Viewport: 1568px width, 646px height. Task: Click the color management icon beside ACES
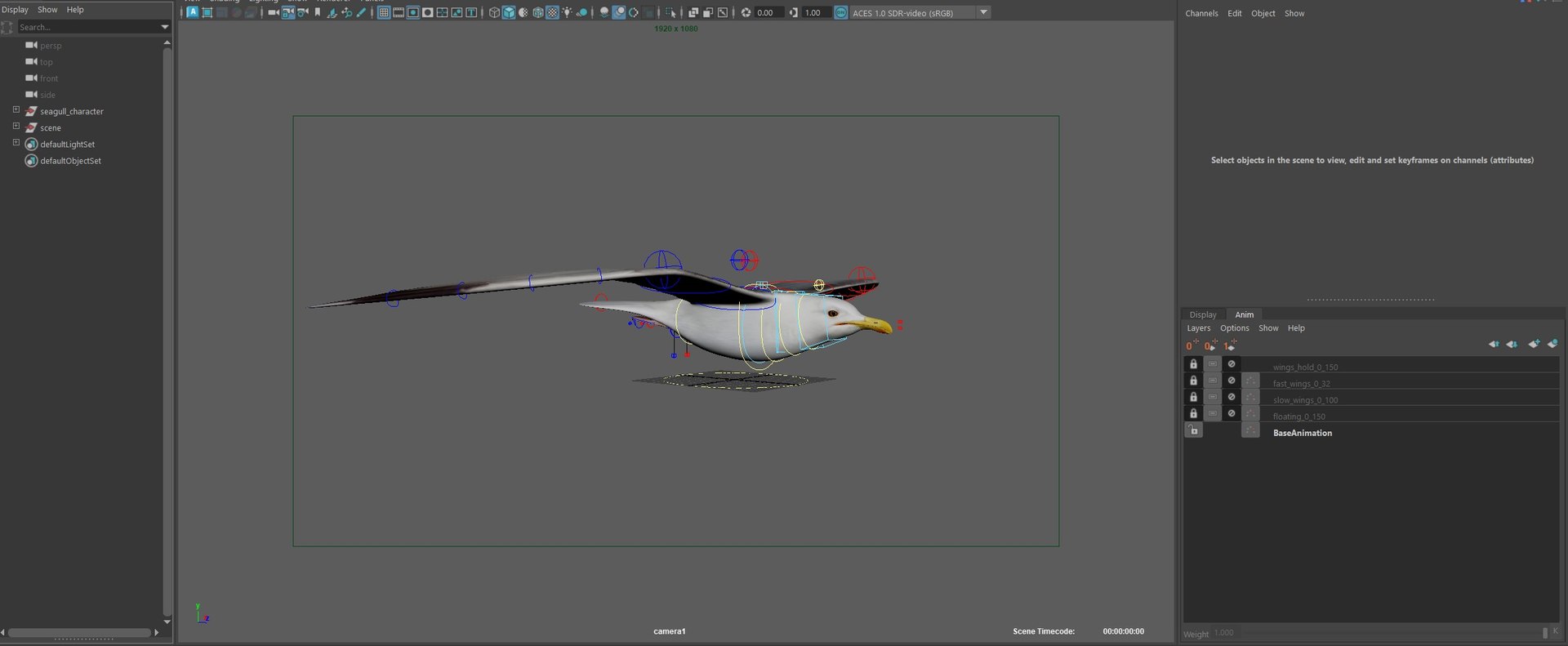[841, 12]
